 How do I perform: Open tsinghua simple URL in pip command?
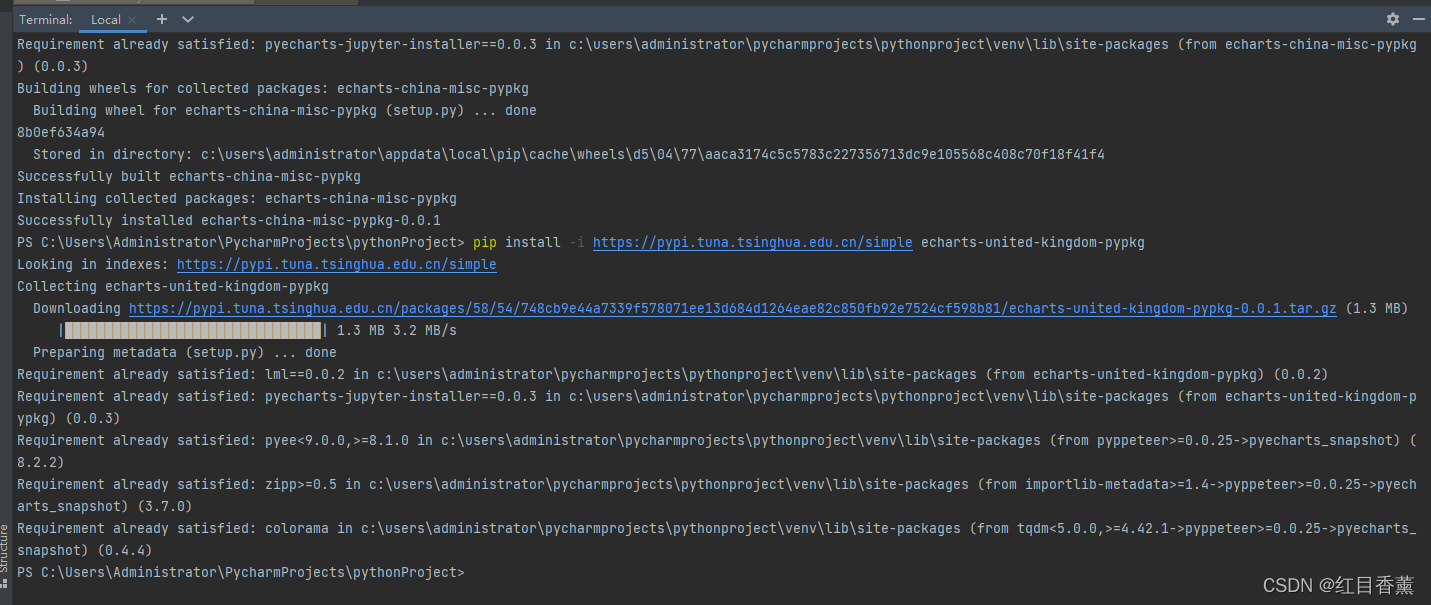(753, 243)
